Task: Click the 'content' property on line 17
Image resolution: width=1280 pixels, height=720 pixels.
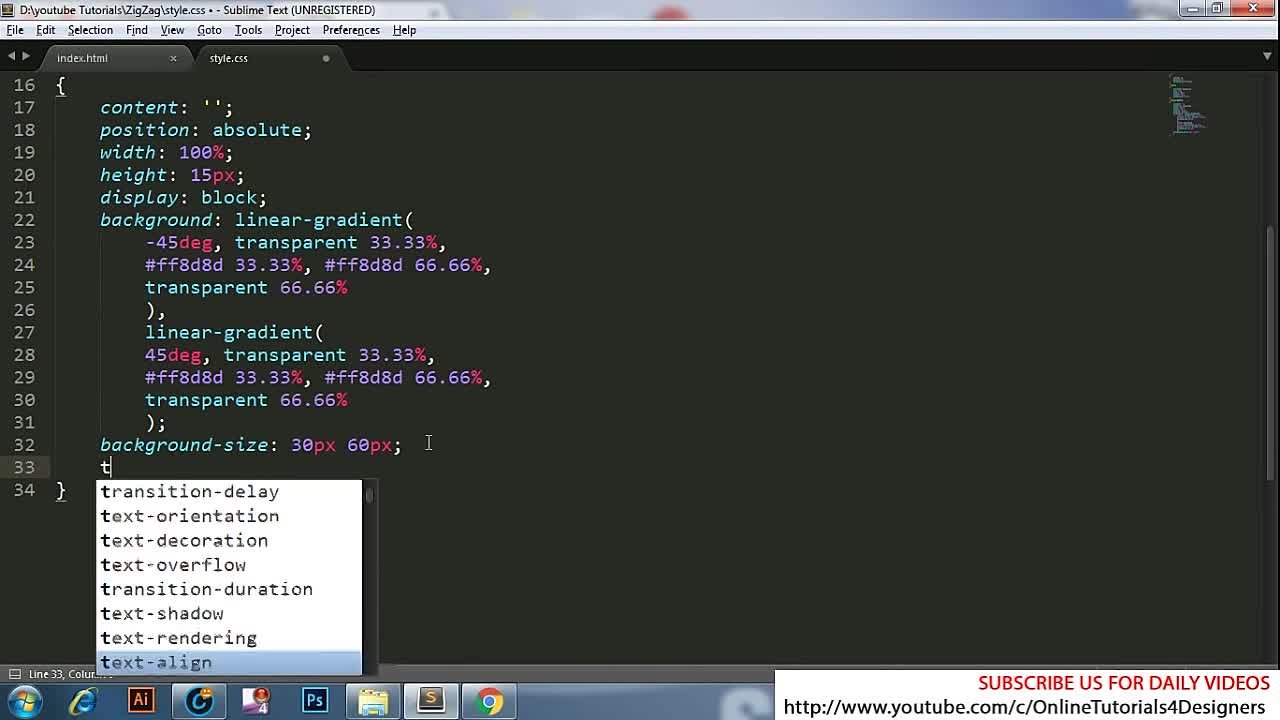Action: pyautogui.click(x=139, y=108)
